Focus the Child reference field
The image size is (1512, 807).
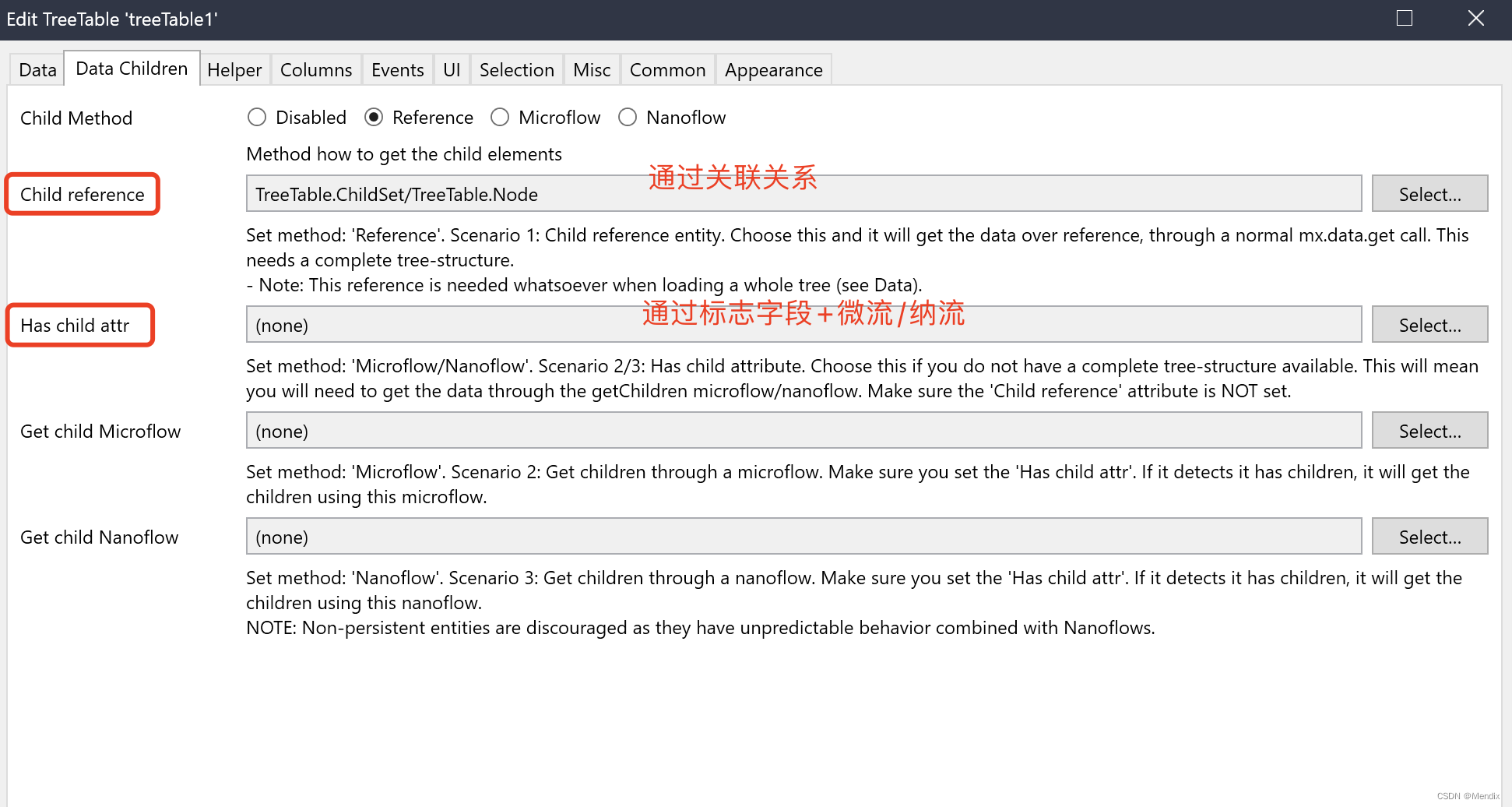pos(803,194)
